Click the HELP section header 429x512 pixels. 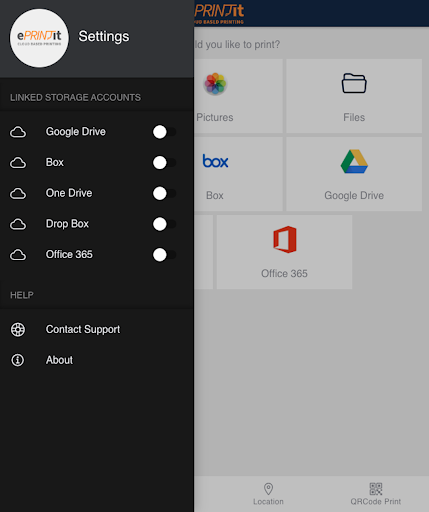22,295
